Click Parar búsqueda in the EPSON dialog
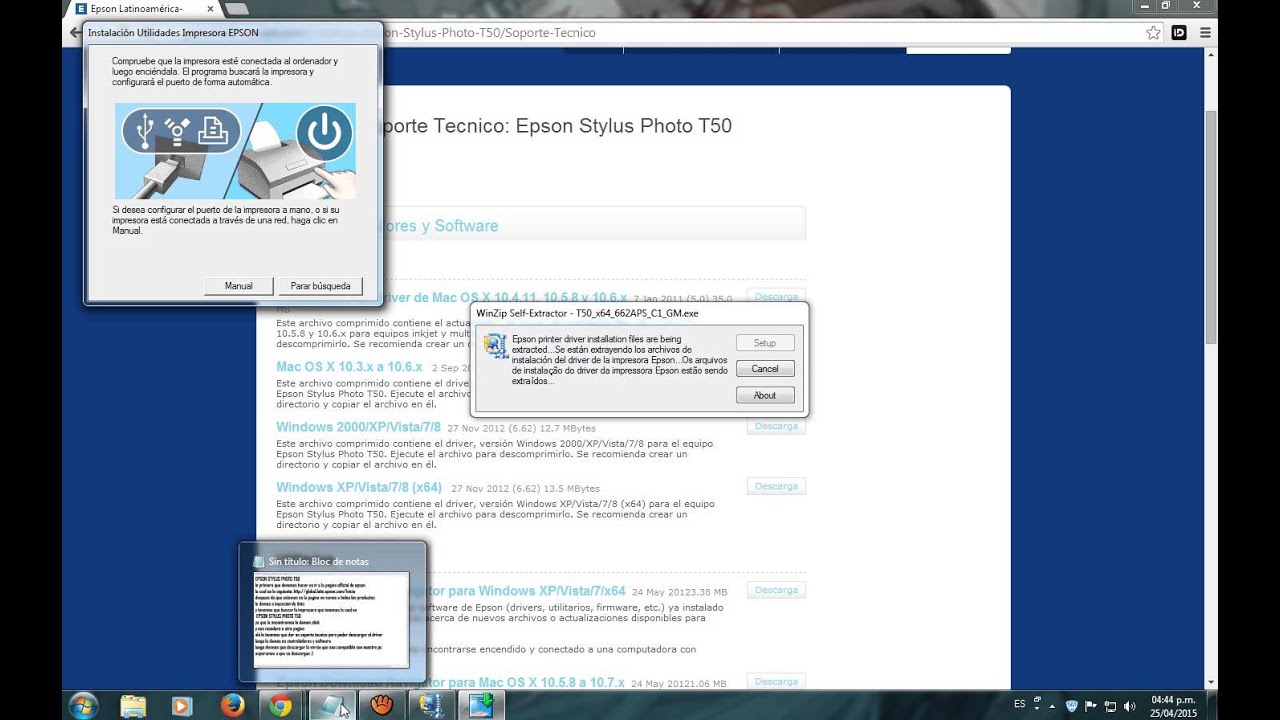The width and height of the screenshot is (1280, 720). point(320,286)
